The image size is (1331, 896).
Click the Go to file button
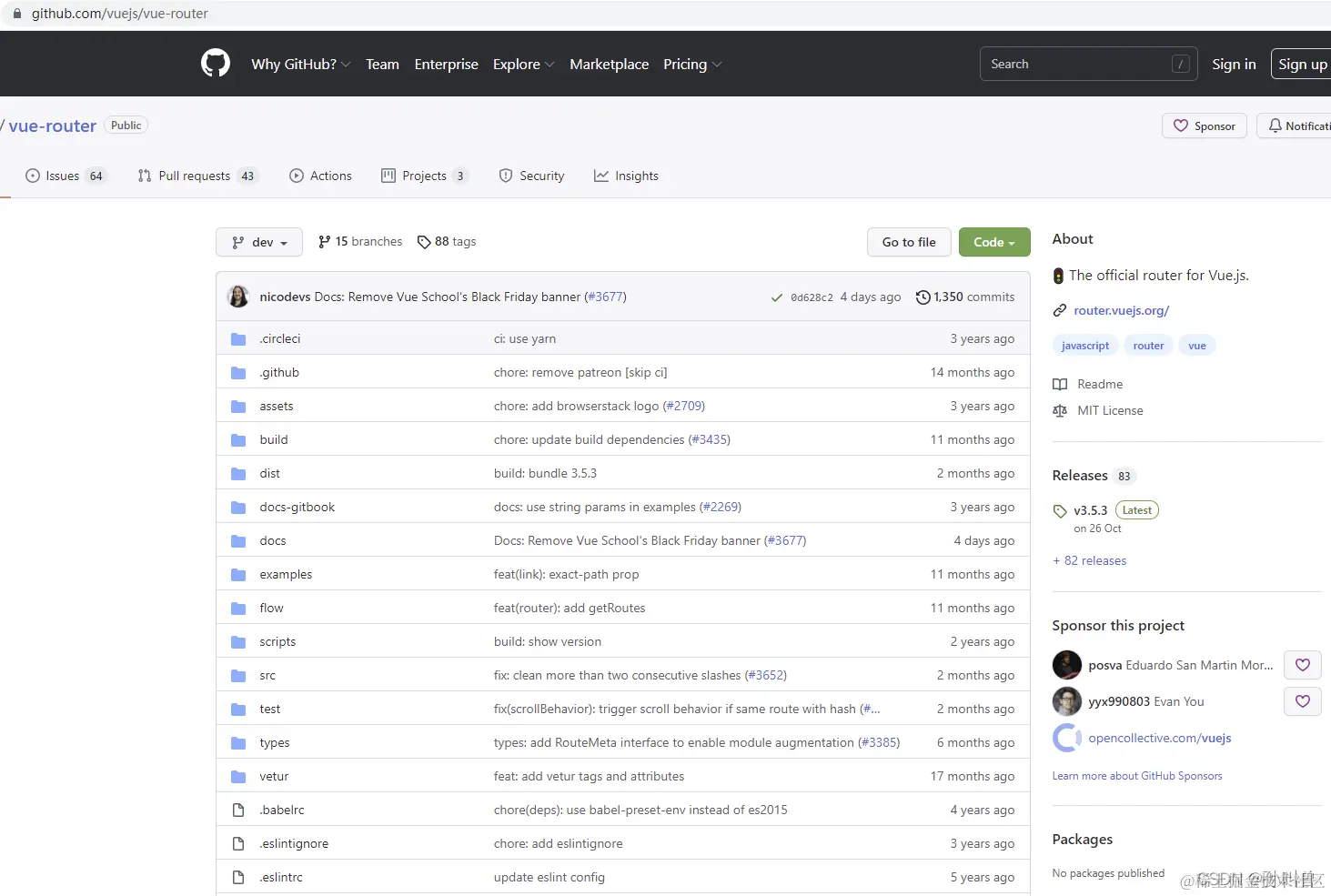909,242
